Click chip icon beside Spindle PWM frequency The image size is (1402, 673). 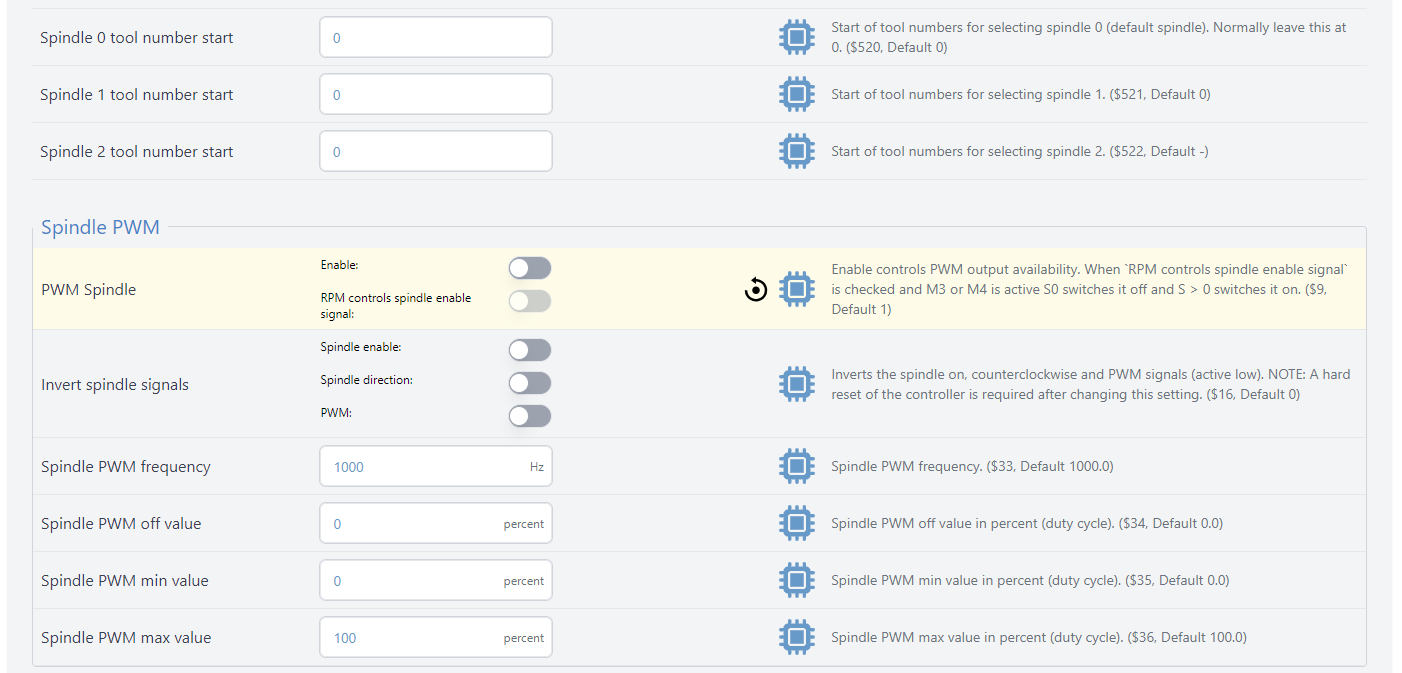click(796, 467)
